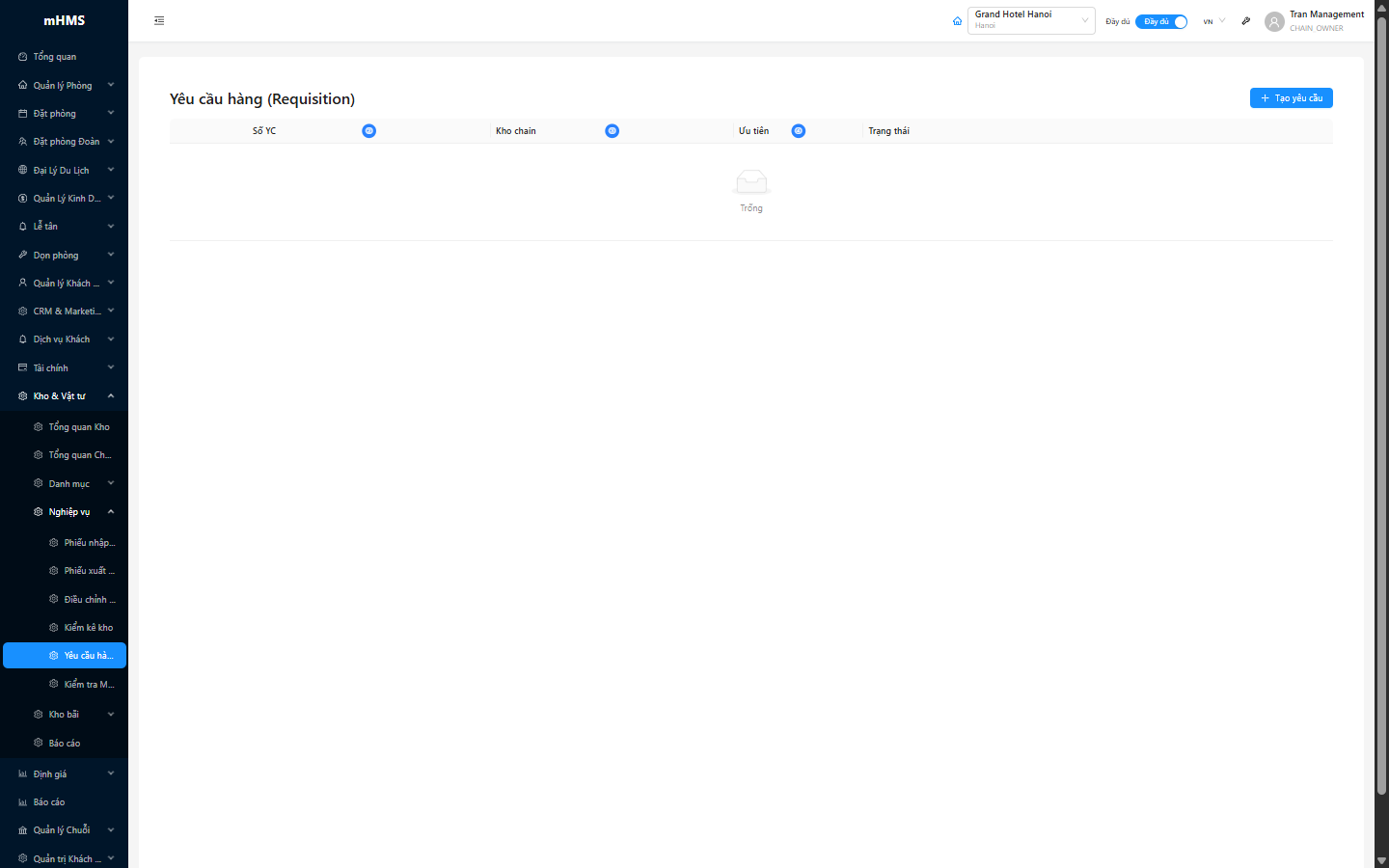Image resolution: width=1389 pixels, height=868 pixels.
Task: Toggle the Đầy đủ switch off
Action: click(1160, 21)
